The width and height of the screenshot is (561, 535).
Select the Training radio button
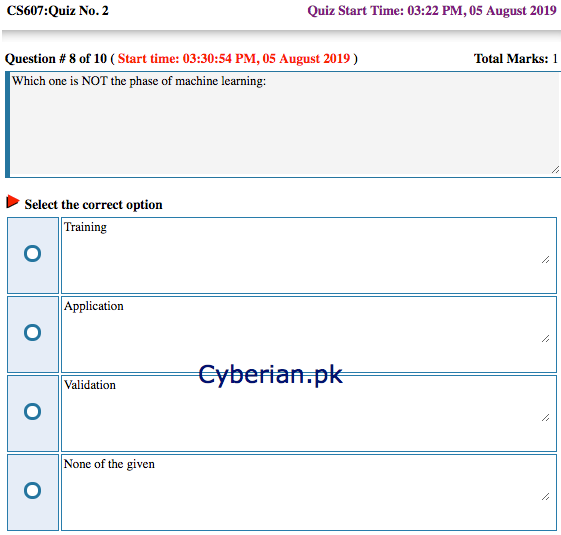pyautogui.click(x=33, y=254)
